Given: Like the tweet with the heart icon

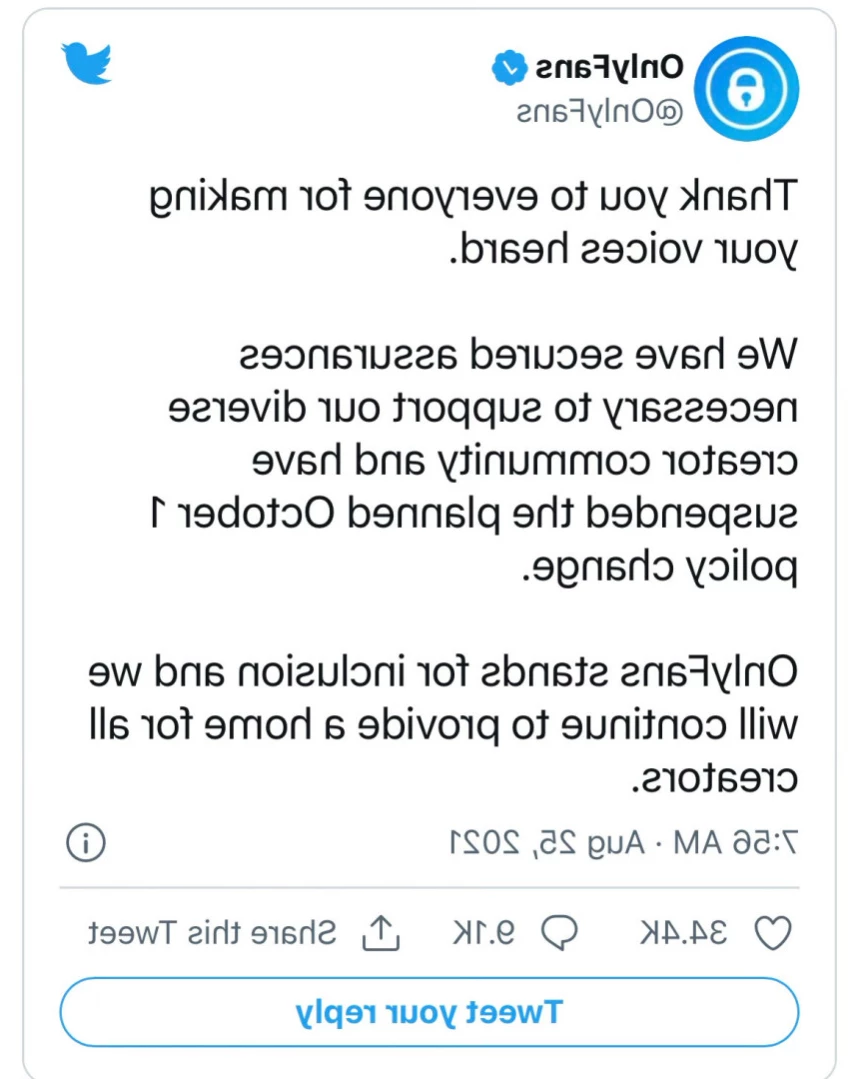Looking at the screenshot, I should [773, 933].
